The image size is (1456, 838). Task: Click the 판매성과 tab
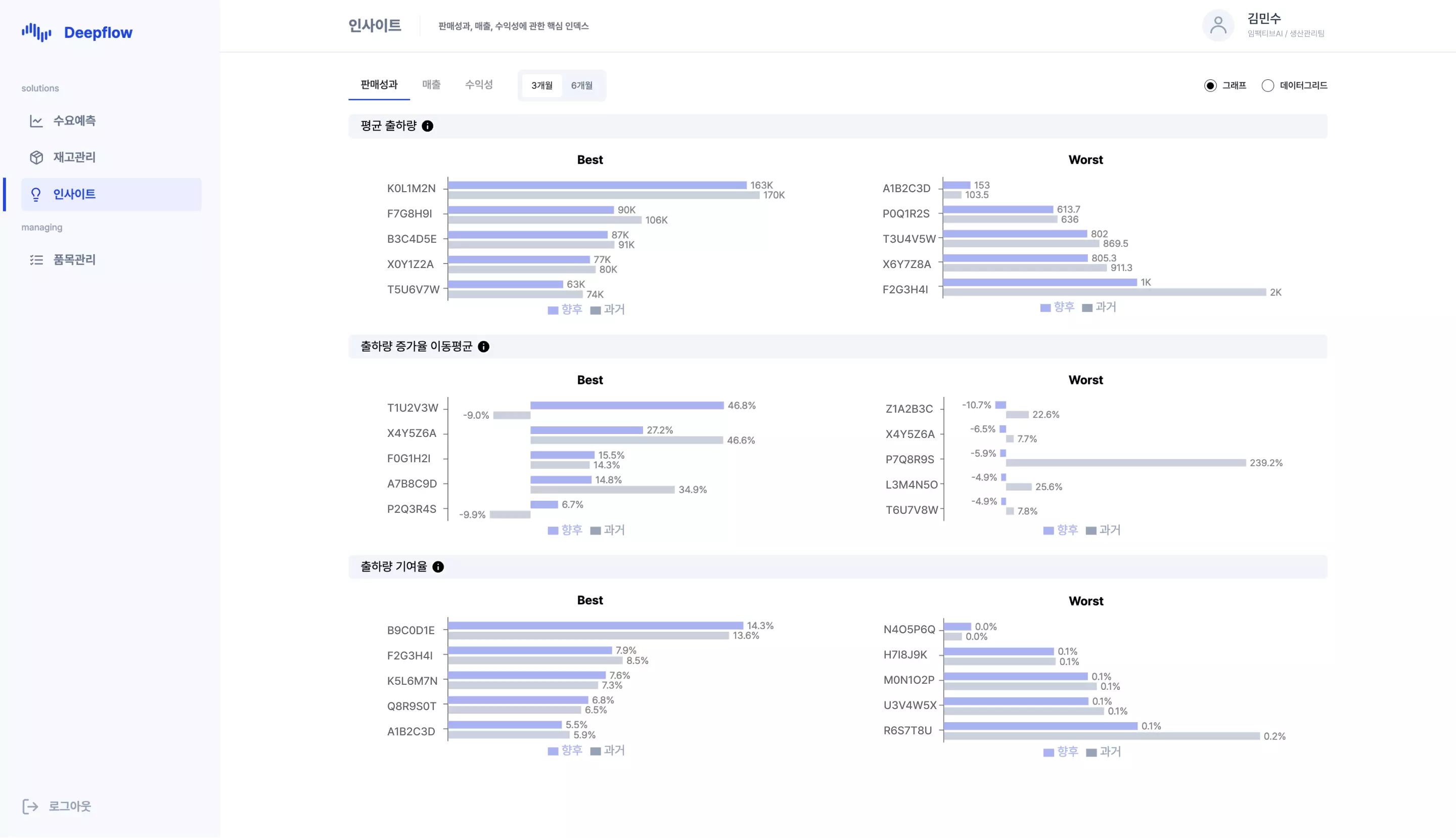tap(379, 84)
